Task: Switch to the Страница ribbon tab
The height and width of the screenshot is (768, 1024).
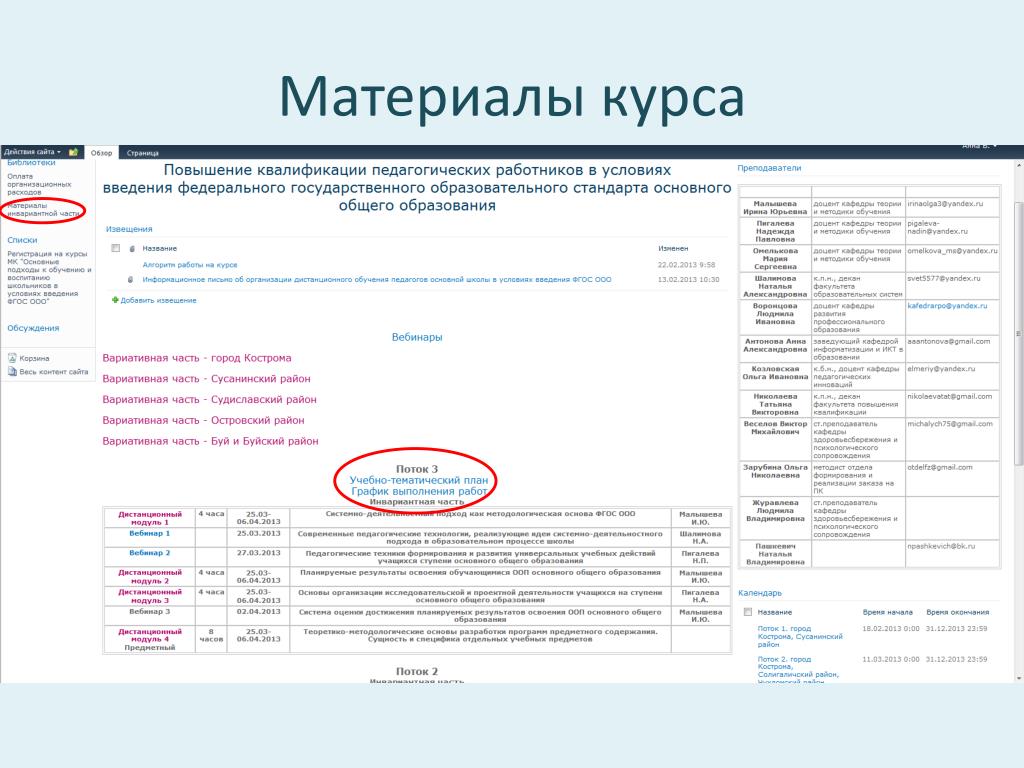Action: [142, 153]
